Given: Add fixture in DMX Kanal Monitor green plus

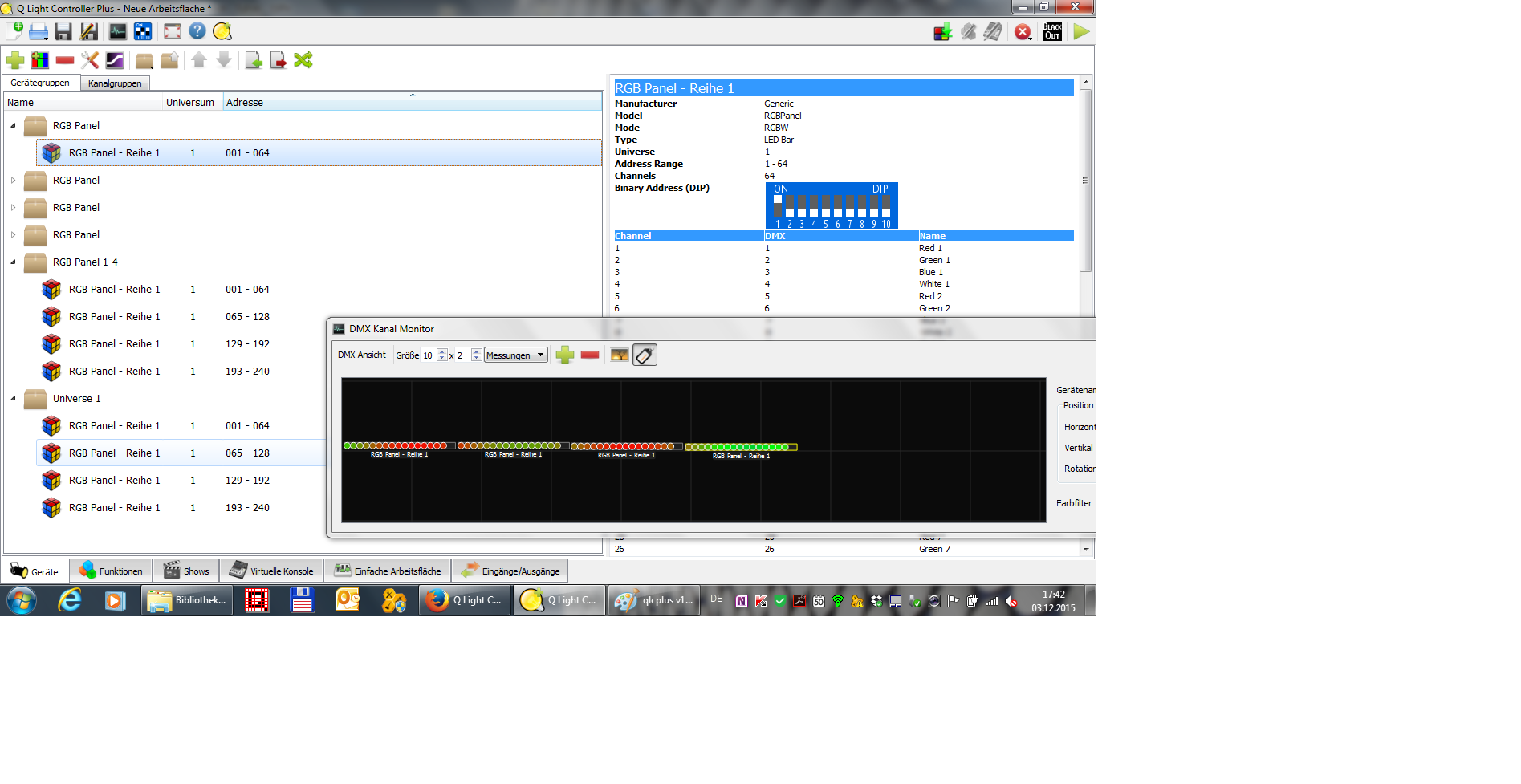Looking at the screenshot, I should 565,355.
